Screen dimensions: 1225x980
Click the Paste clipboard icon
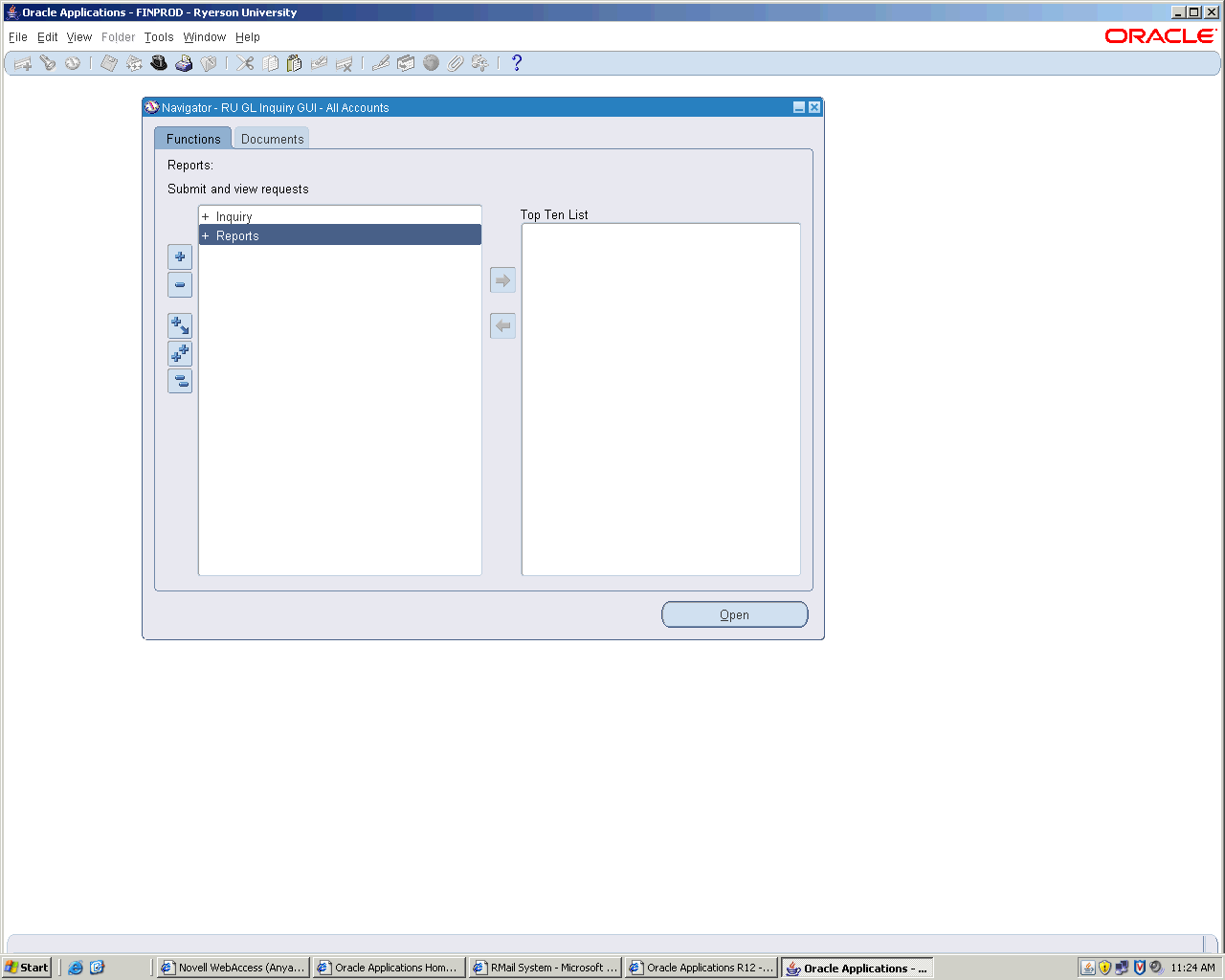(x=294, y=63)
